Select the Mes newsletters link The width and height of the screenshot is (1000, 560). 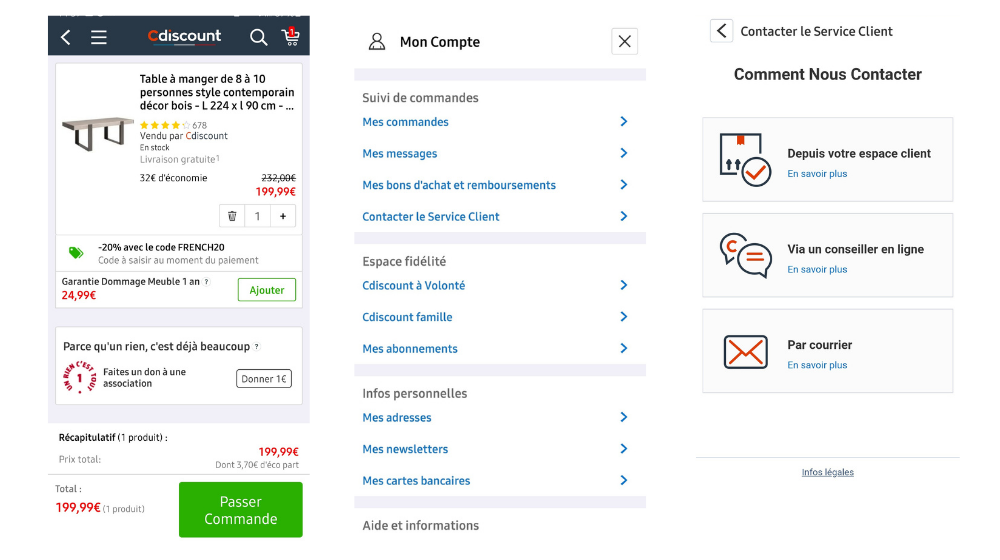click(405, 449)
